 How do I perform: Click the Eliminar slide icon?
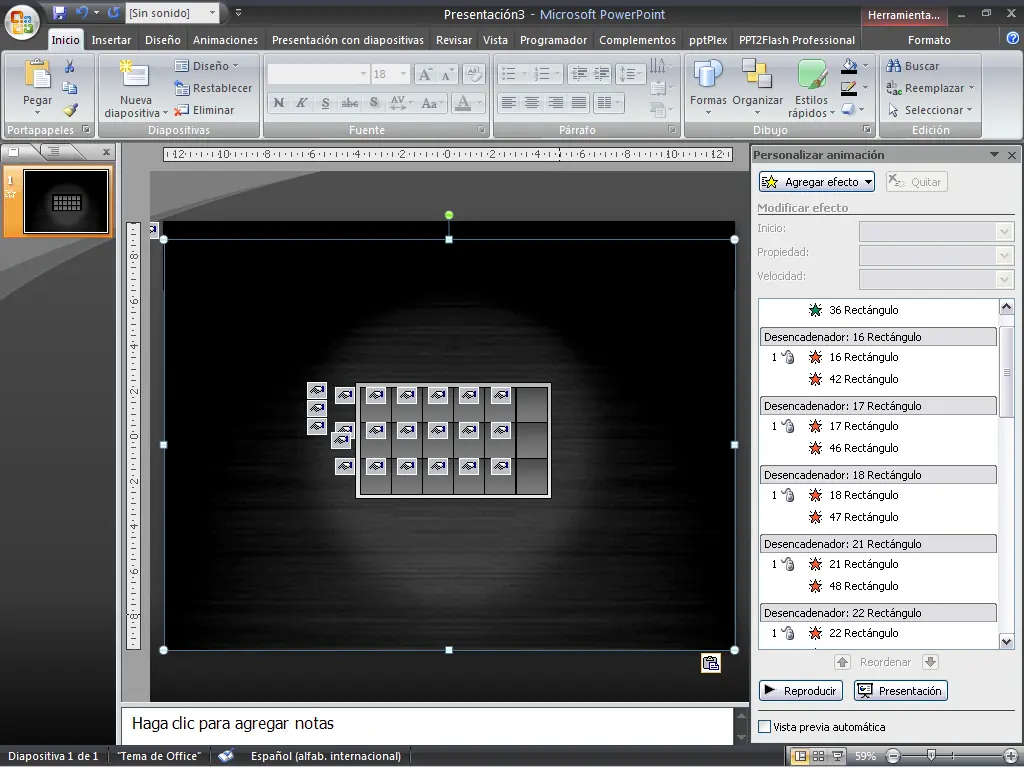(x=181, y=110)
